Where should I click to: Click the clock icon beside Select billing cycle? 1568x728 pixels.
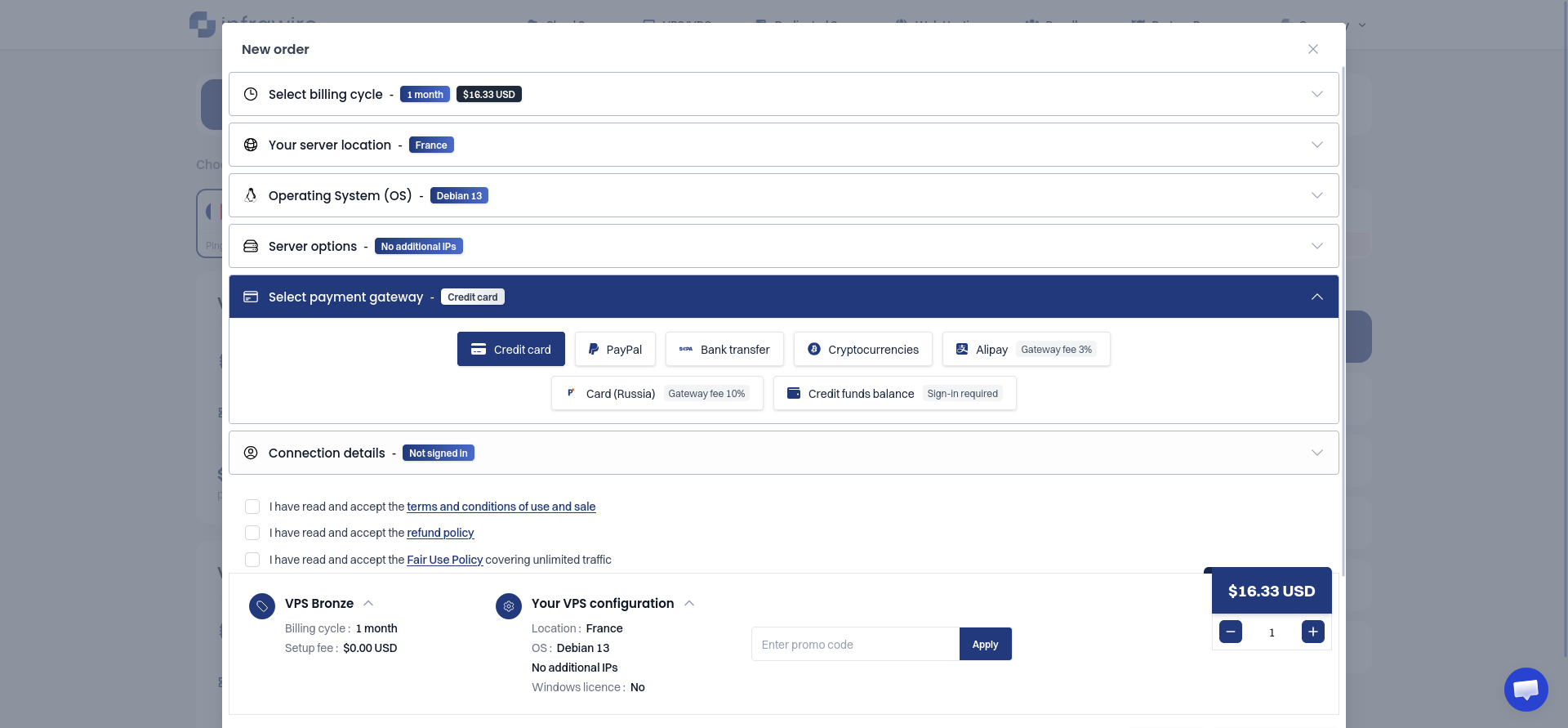251,94
